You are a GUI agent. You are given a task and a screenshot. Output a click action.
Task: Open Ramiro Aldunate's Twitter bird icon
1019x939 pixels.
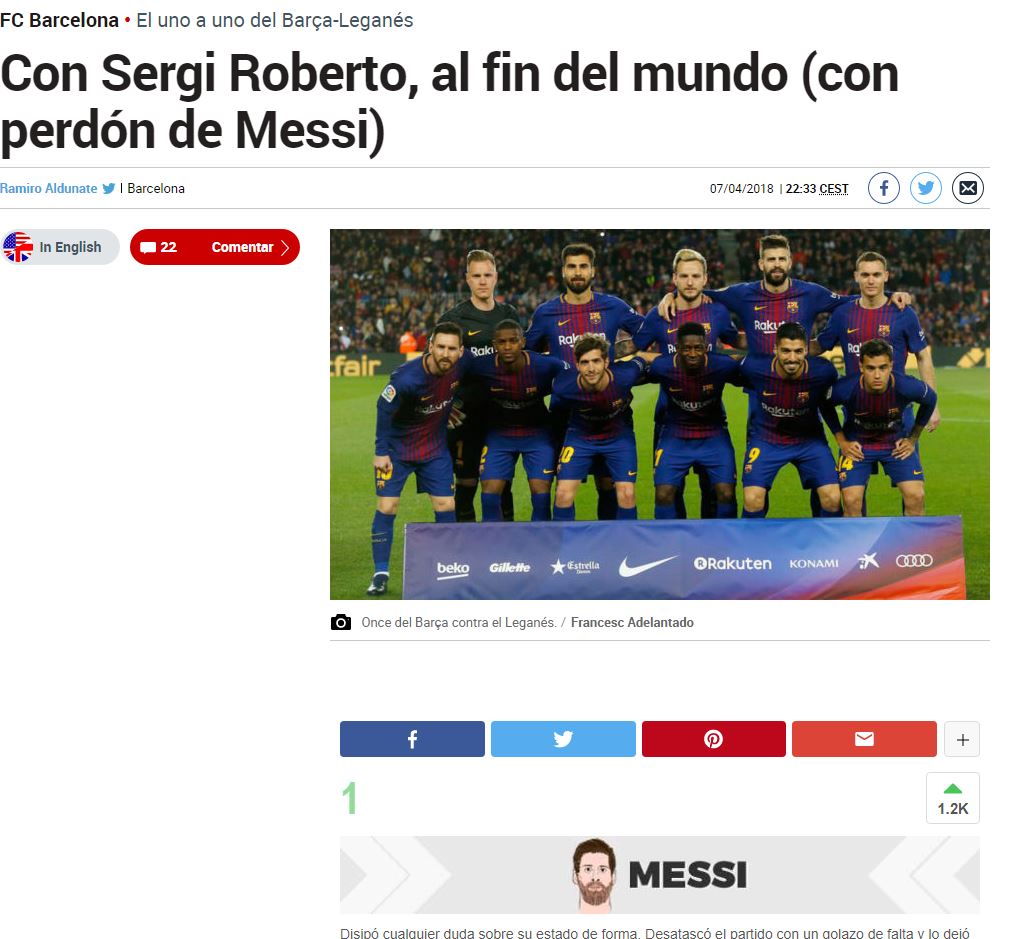[x=109, y=188]
